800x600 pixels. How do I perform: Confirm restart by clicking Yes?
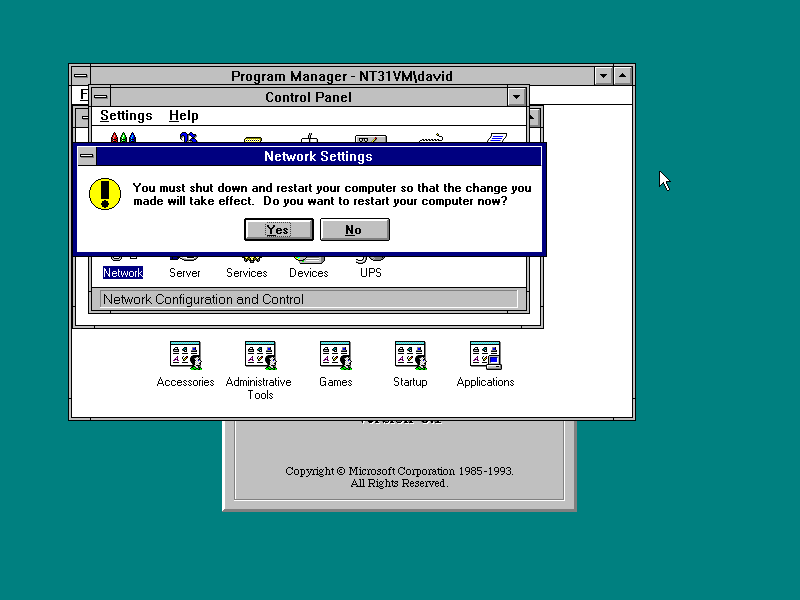click(x=279, y=230)
